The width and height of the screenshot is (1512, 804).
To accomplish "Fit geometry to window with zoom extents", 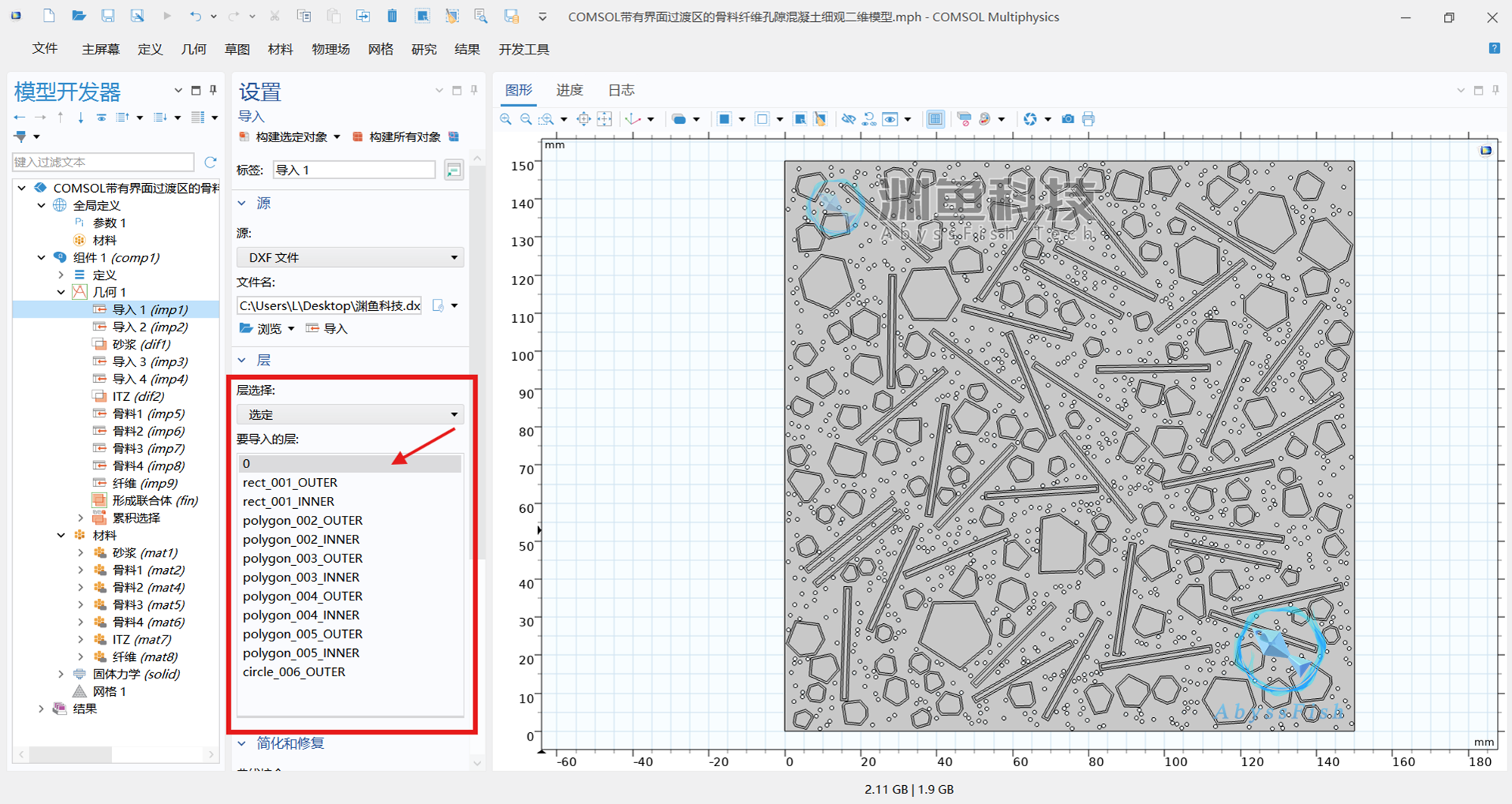I will pyautogui.click(x=604, y=119).
